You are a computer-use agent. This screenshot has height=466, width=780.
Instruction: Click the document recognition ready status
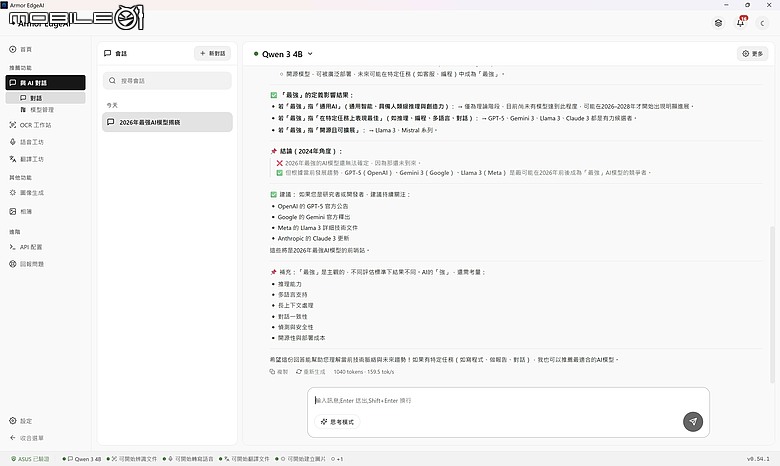tap(132, 459)
